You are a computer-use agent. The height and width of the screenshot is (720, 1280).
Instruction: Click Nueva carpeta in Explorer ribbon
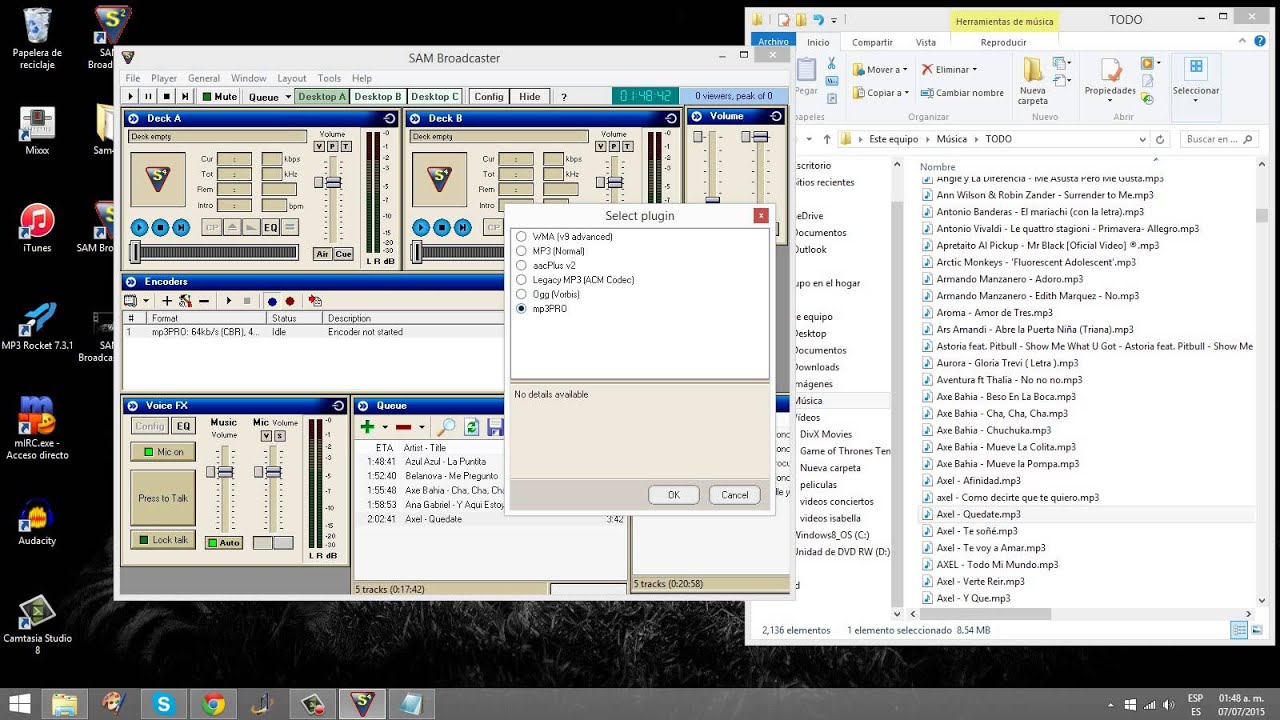tap(1033, 82)
